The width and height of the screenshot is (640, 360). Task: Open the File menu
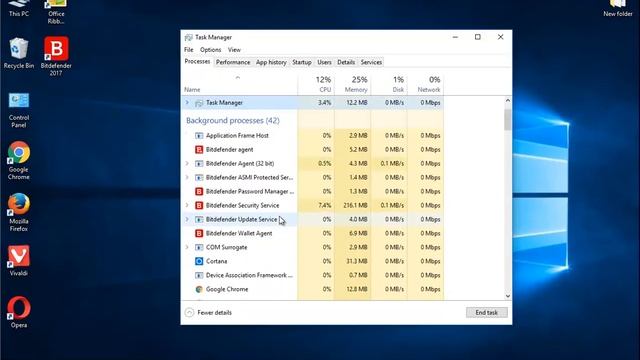tap(189, 50)
